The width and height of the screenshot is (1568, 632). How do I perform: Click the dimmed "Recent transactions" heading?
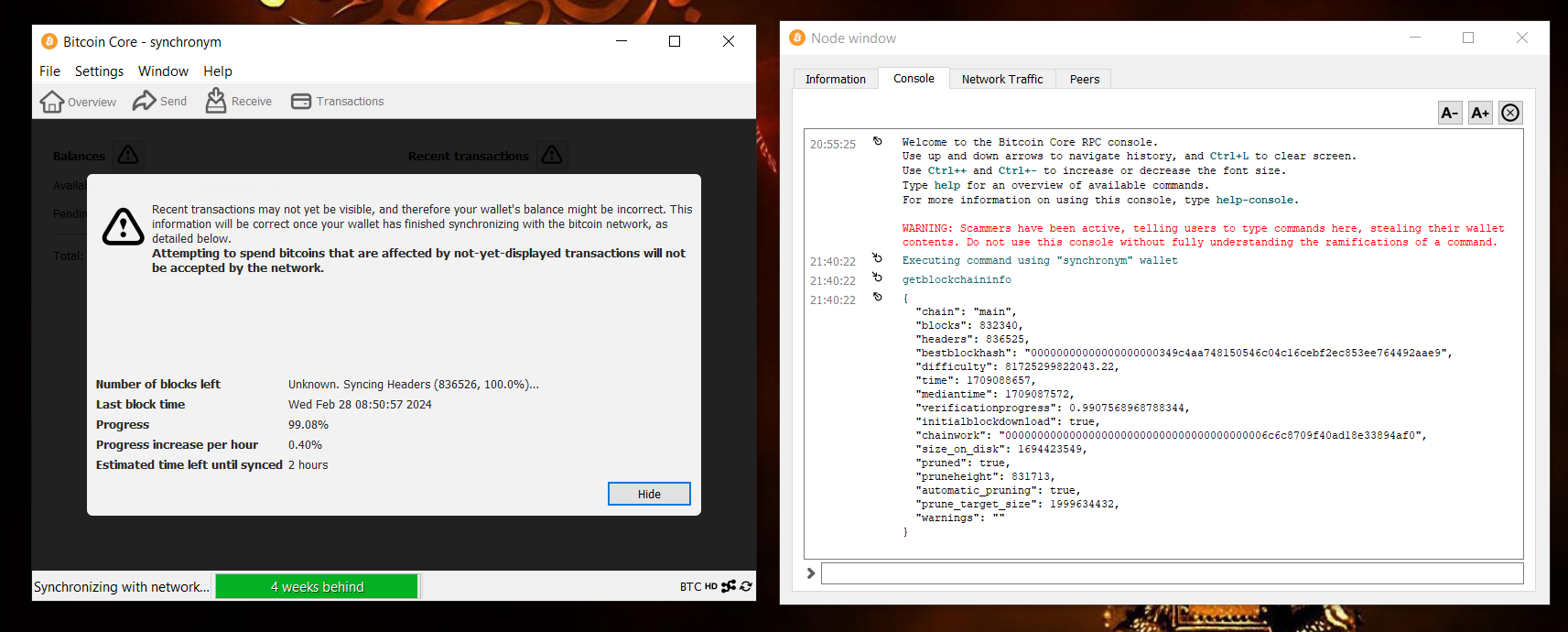coord(469,157)
